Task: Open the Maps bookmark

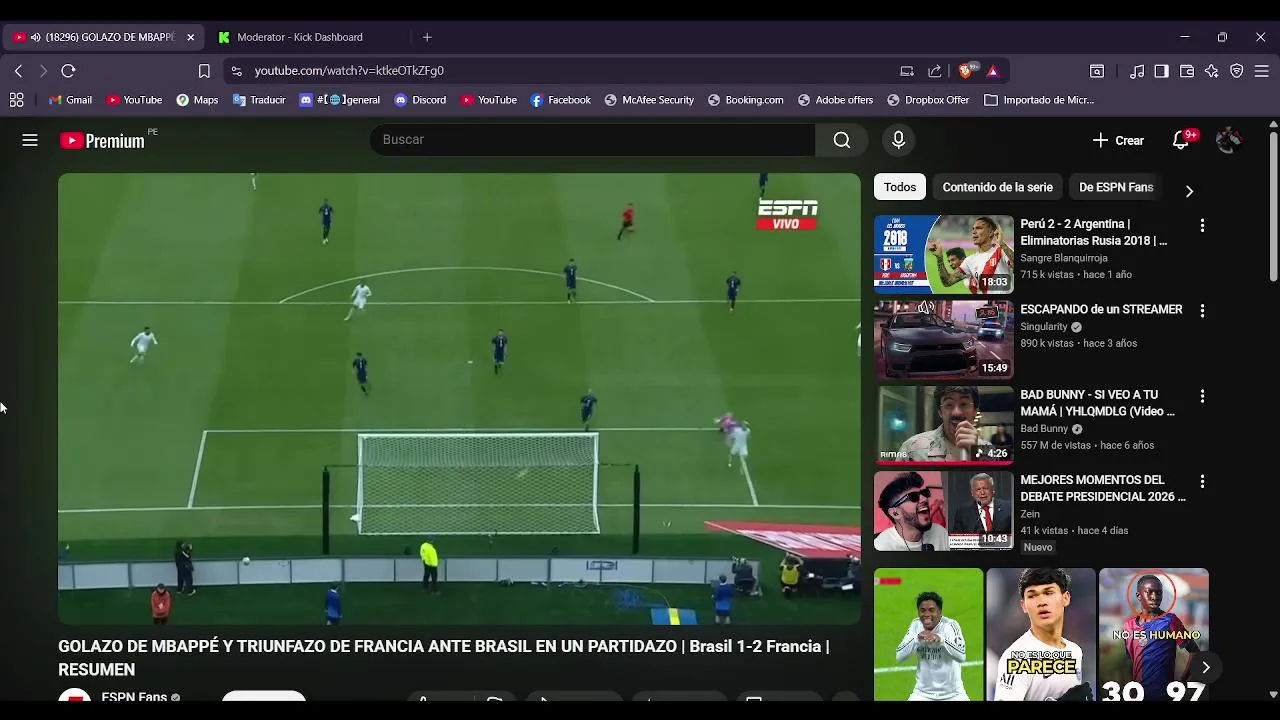Action: (197, 100)
